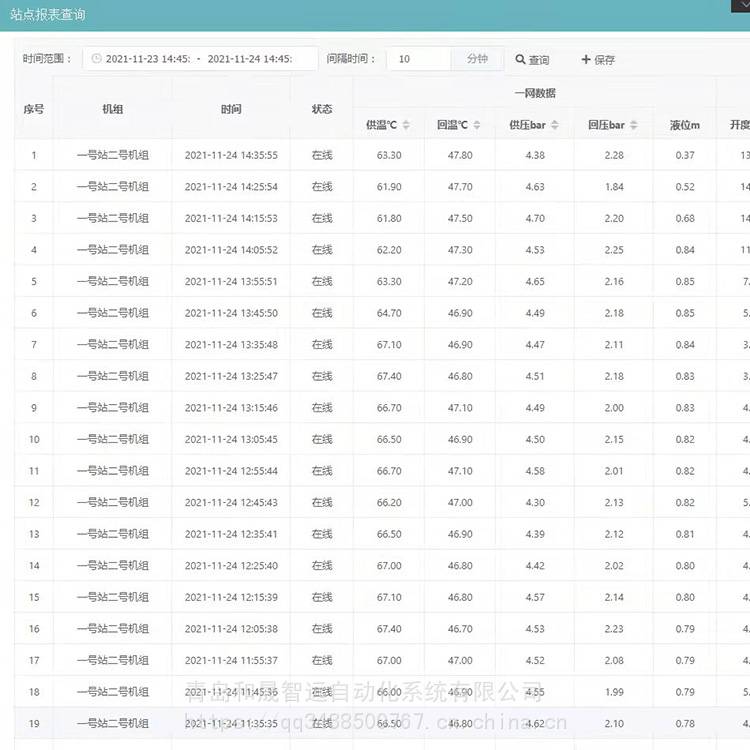Sort by 回温℃ column arrows
The image size is (750, 750).
click(x=477, y=125)
